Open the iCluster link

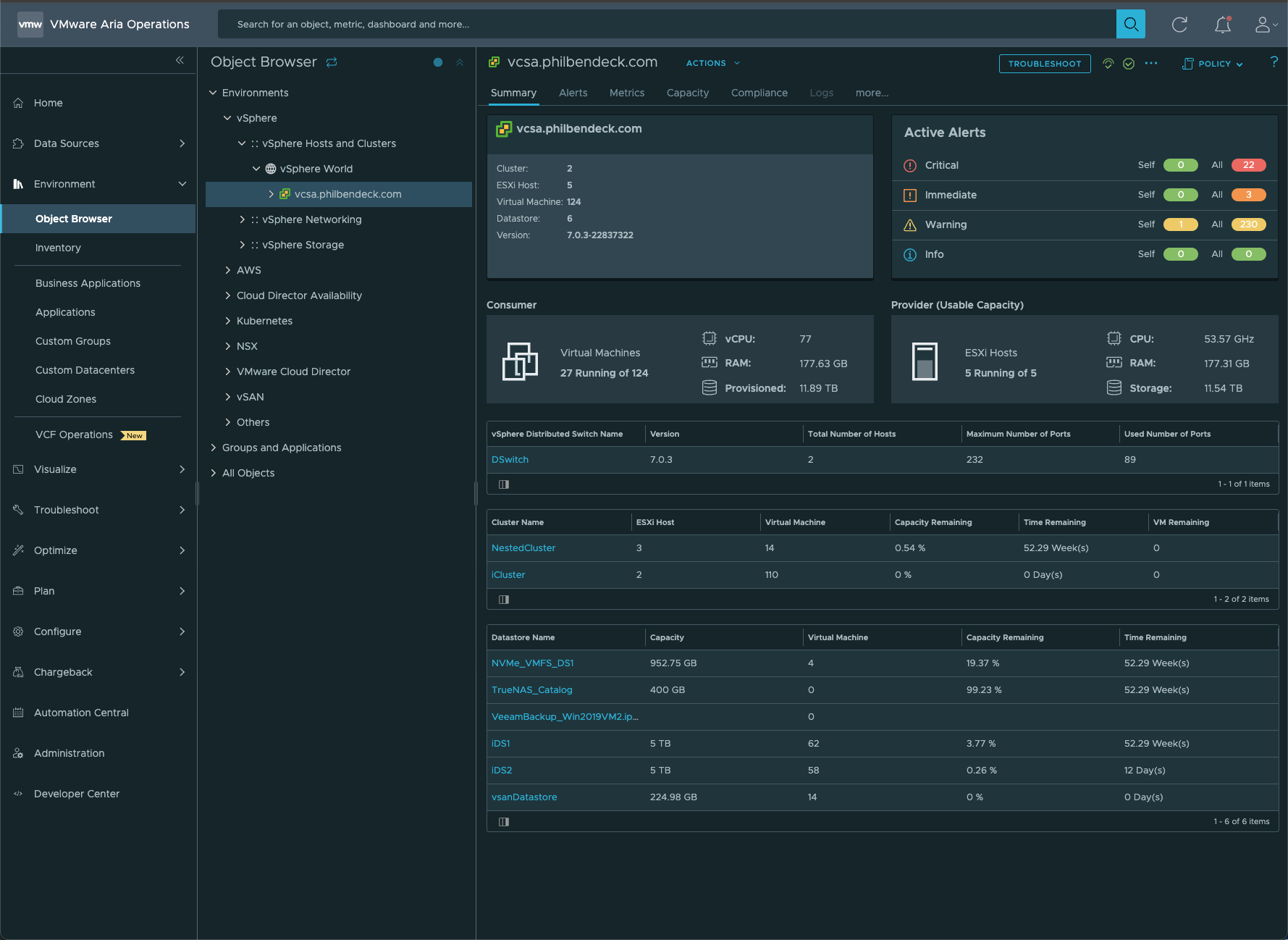click(x=508, y=575)
